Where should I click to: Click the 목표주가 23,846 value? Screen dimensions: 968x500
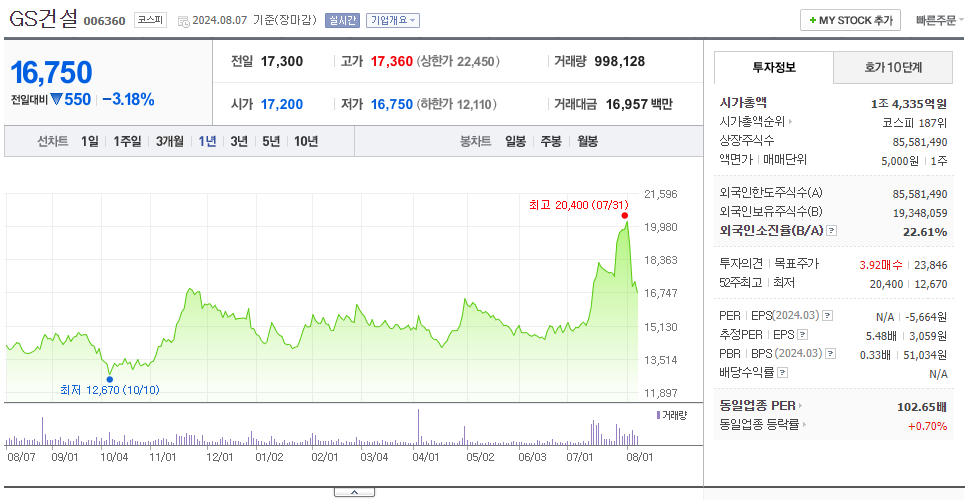tap(932, 265)
